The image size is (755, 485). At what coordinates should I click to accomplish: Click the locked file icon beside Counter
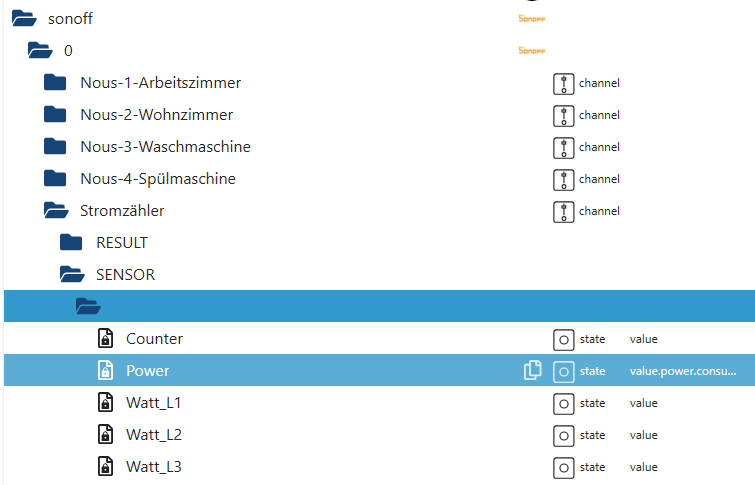tap(105, 339)
